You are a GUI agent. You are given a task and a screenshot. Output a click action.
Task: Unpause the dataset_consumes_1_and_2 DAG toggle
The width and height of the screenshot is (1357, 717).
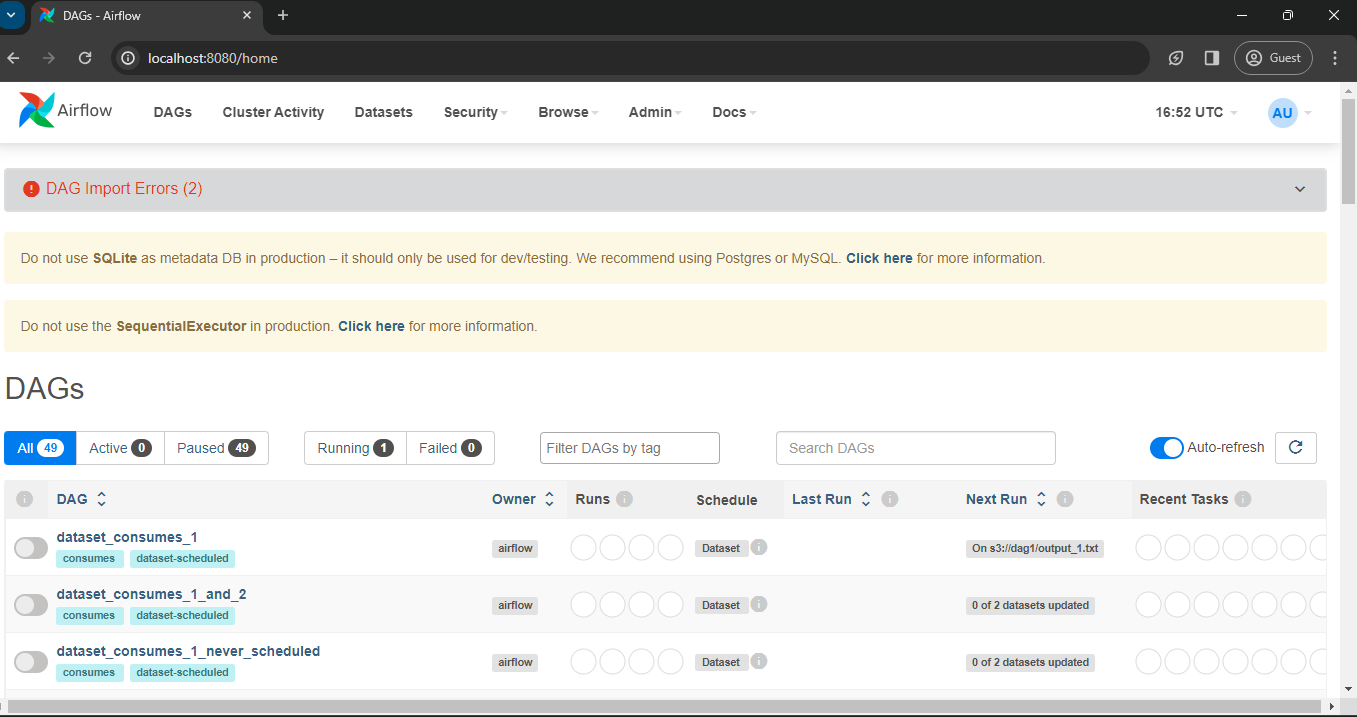pyautogui.click(x=31, y=605)
